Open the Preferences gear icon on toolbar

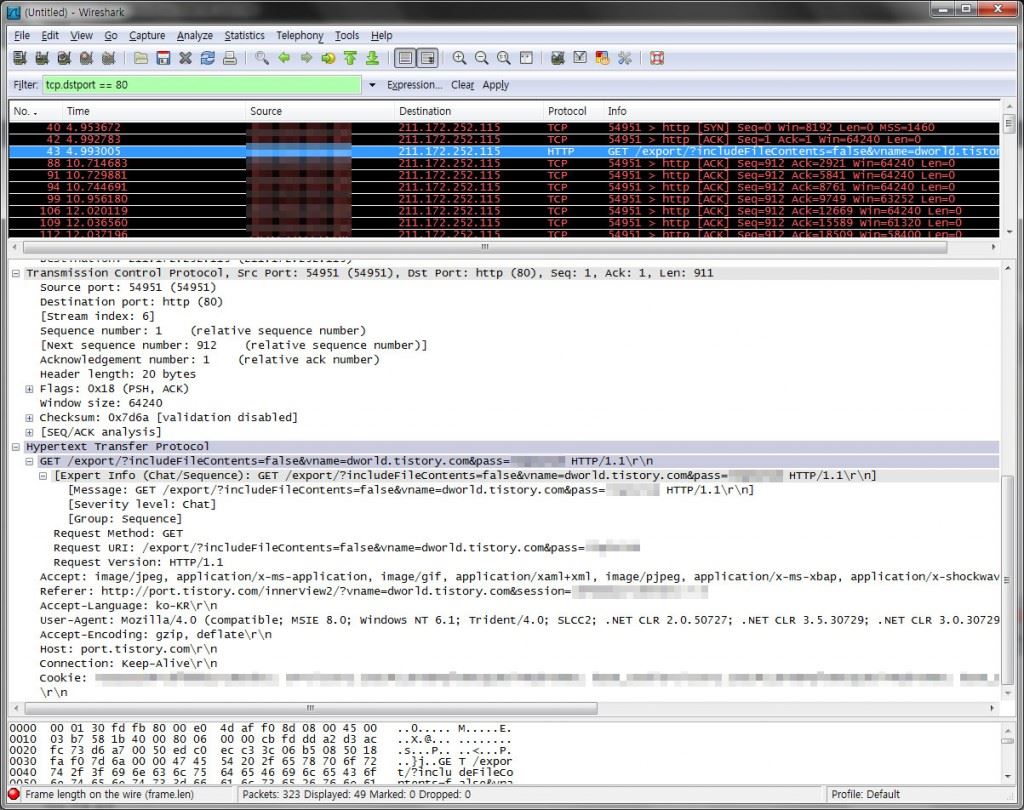point(625,58)
